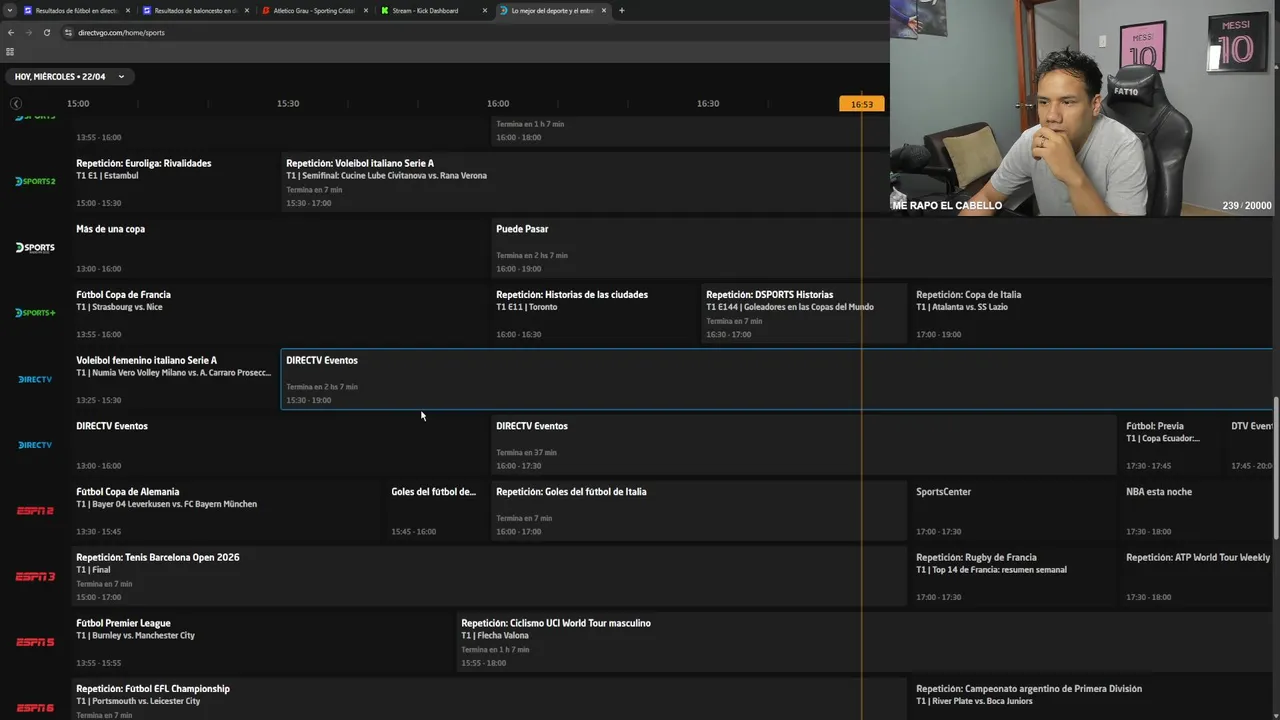Open the ESPN 6 channel logo
Image resolution: width=1280 pixels, height=720 pixels.
pyautogui.click(x=35, y=708)
